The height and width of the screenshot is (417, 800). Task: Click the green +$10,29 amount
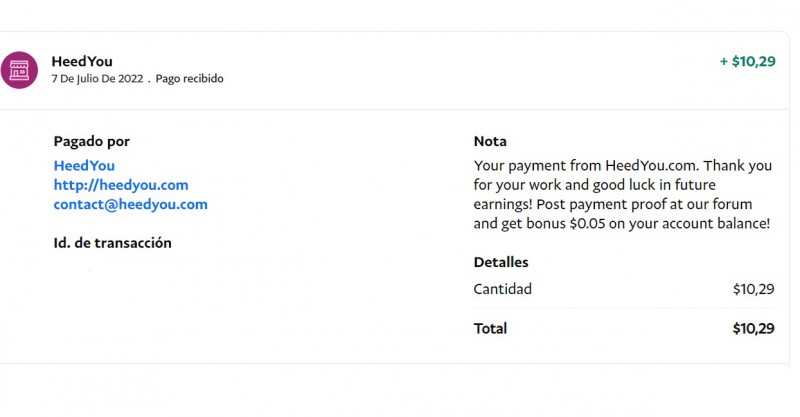click(x=747, y=62)
